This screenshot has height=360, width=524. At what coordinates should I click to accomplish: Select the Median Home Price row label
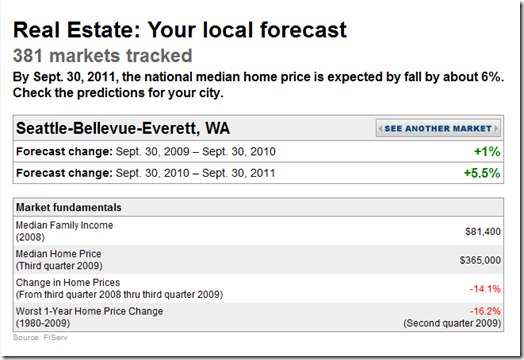coord(59,260)
